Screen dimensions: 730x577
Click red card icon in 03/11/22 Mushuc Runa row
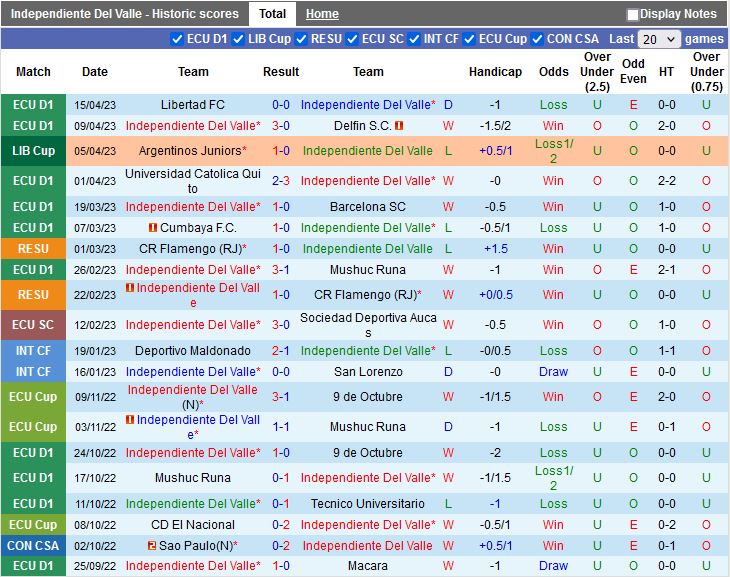click(x=130, y=420)
